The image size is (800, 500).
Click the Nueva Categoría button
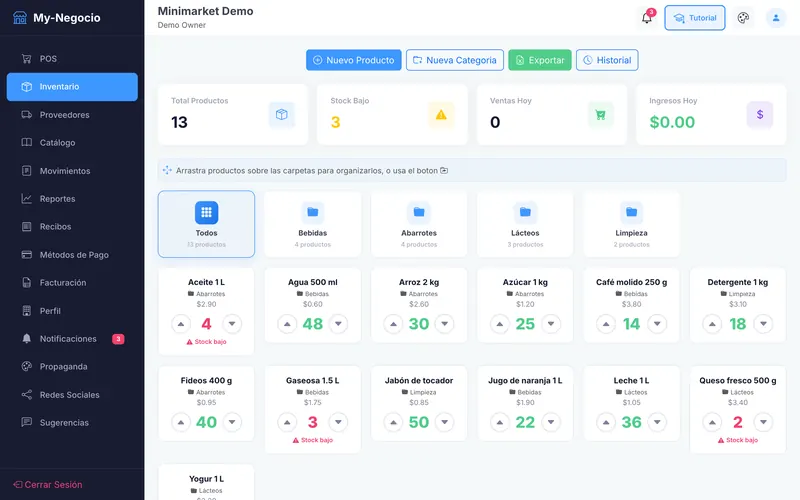[x=455, y=60]
